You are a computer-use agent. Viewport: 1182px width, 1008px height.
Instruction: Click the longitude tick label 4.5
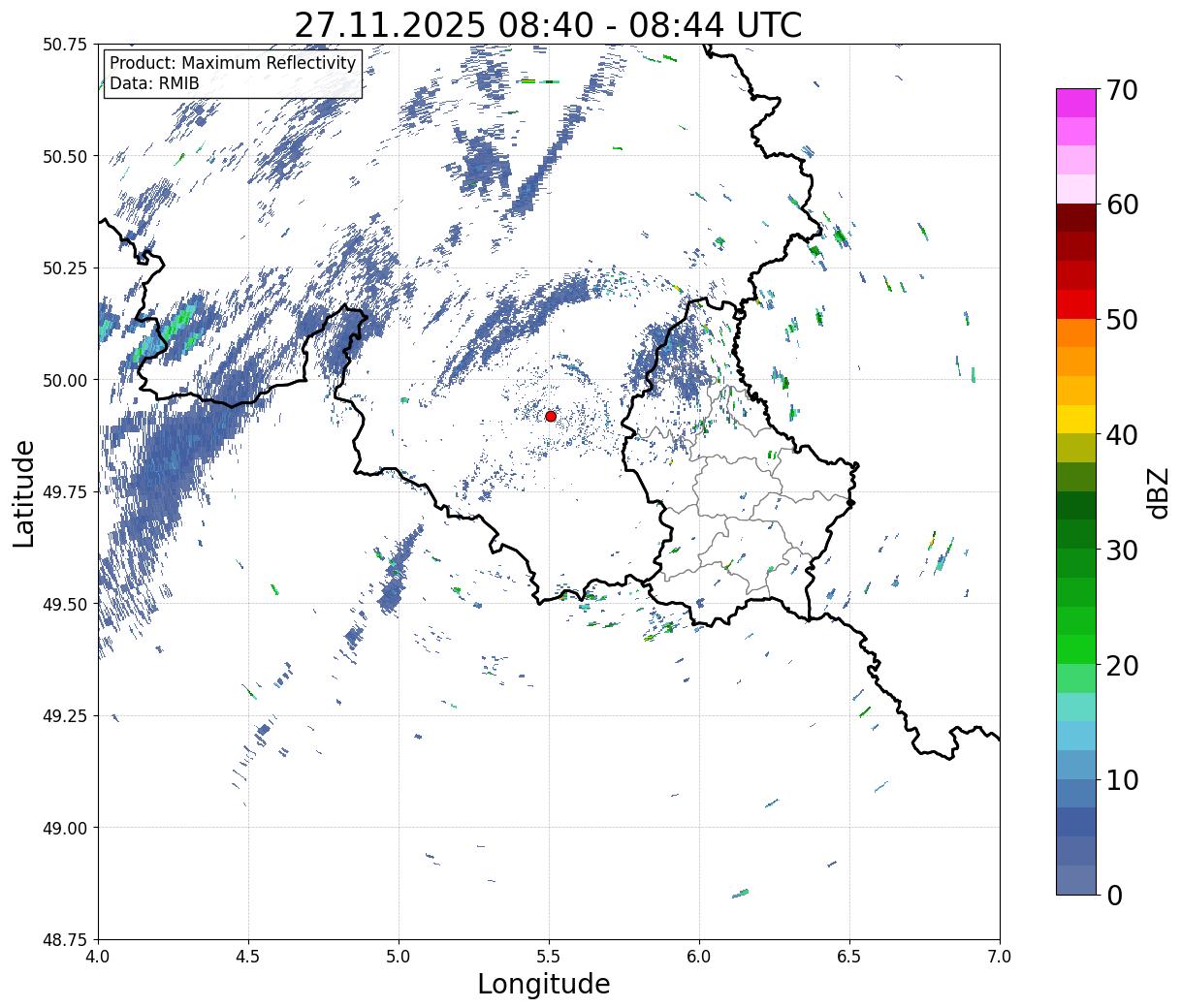[x=248, y=957]
